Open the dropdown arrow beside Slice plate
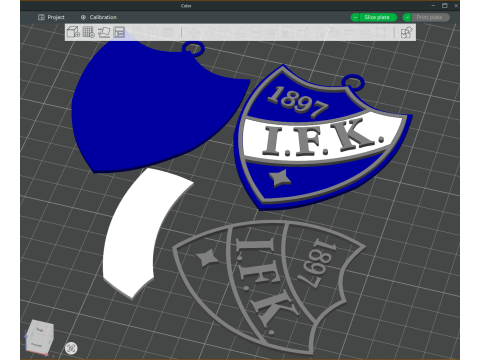The height and width of the screenshot is (360, 480). tap(355, 17)
